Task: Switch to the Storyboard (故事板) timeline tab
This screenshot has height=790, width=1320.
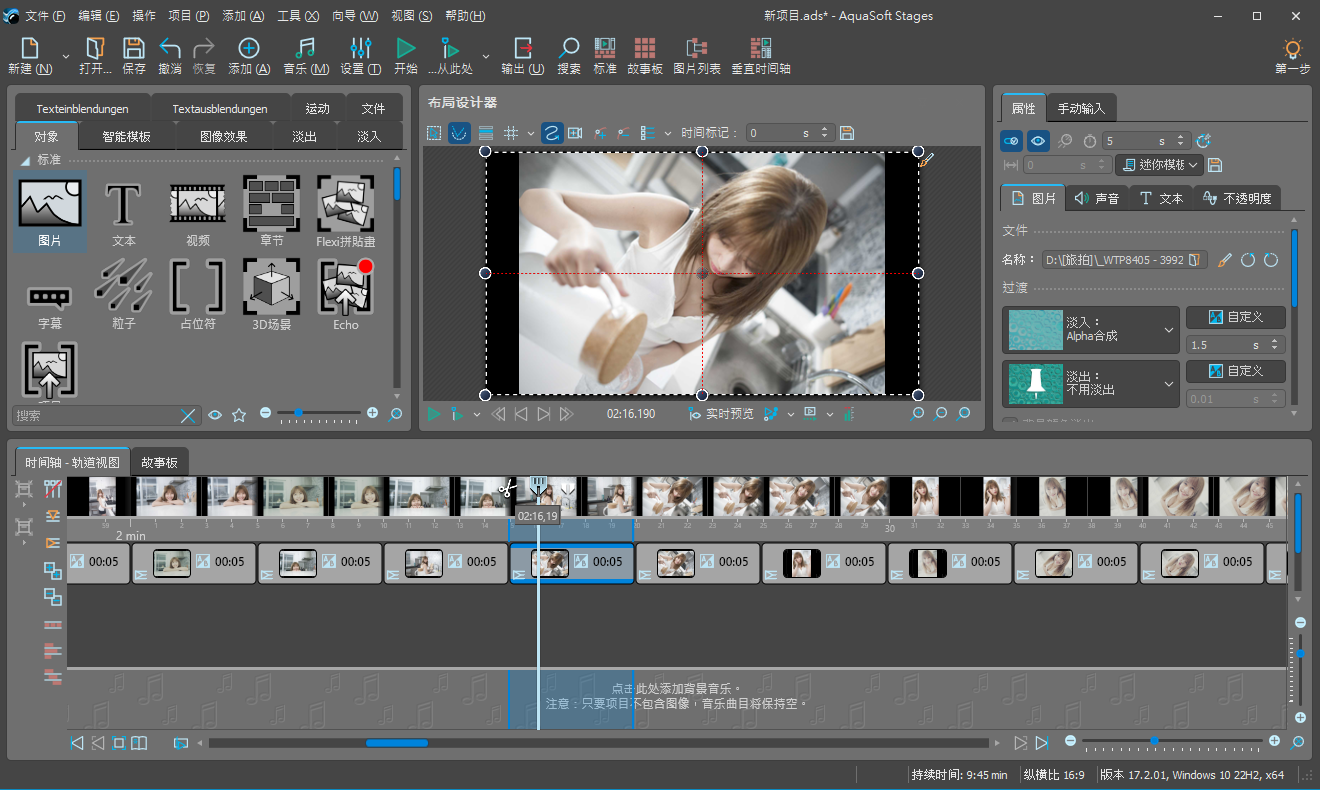Action: pyautogui.click(x=159, y=463)
